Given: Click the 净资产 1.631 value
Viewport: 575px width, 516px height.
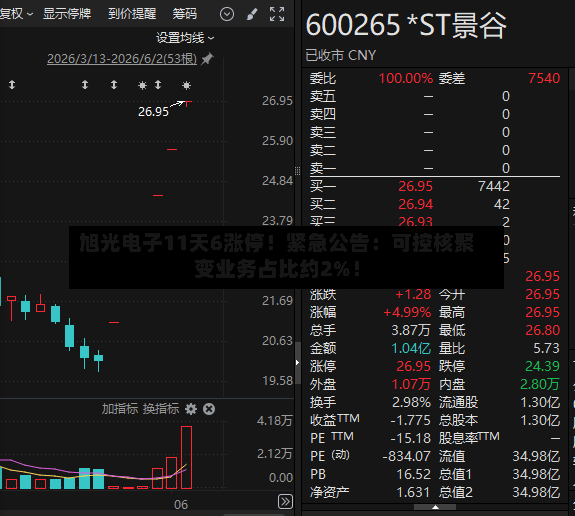Looking at the screenshot, I should [x=413, y=493].
